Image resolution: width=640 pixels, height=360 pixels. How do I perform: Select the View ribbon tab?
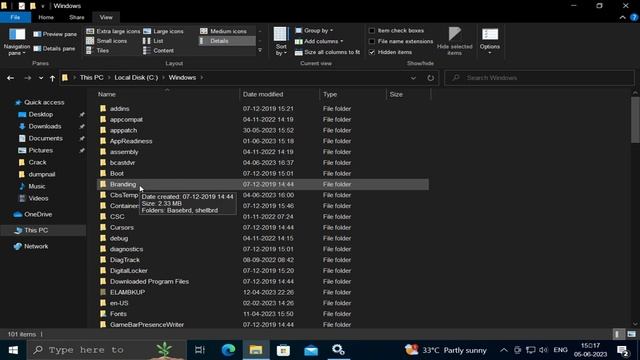(x=106, y=17)
